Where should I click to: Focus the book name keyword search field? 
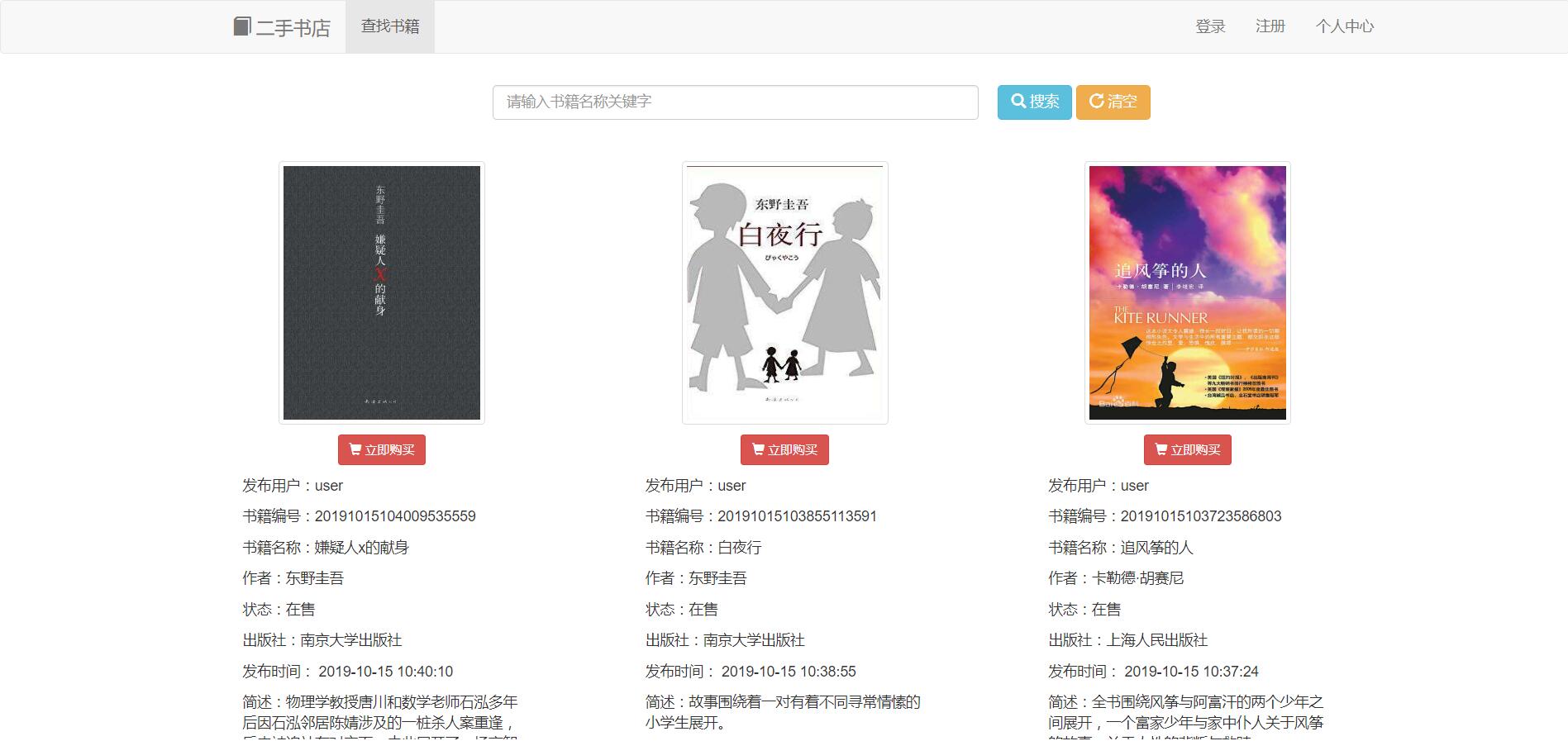736,102
